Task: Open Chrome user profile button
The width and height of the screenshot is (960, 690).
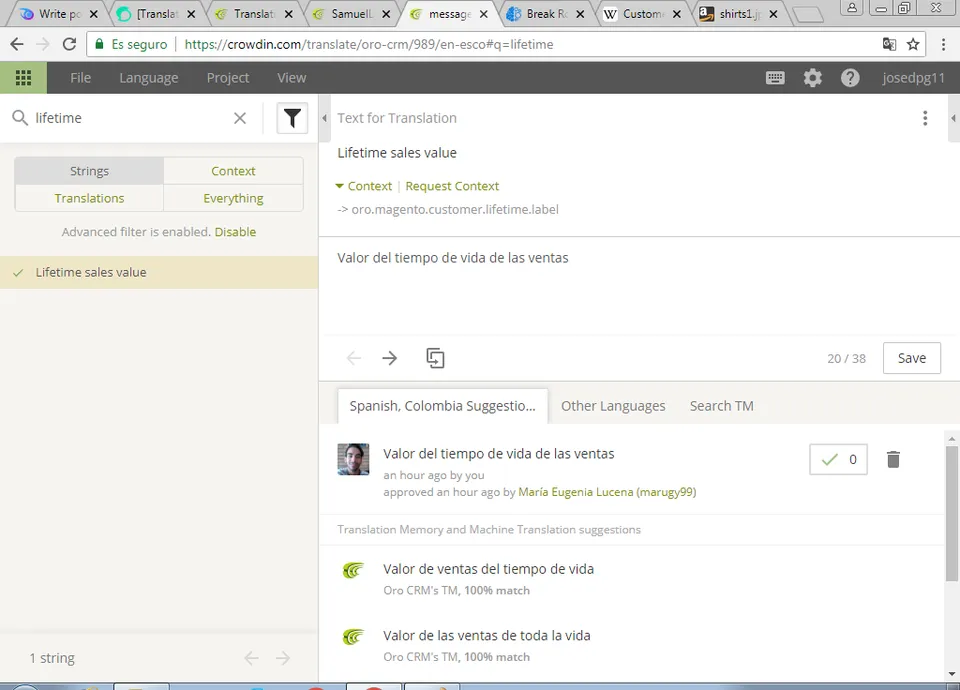Action: tap(852, 8)
